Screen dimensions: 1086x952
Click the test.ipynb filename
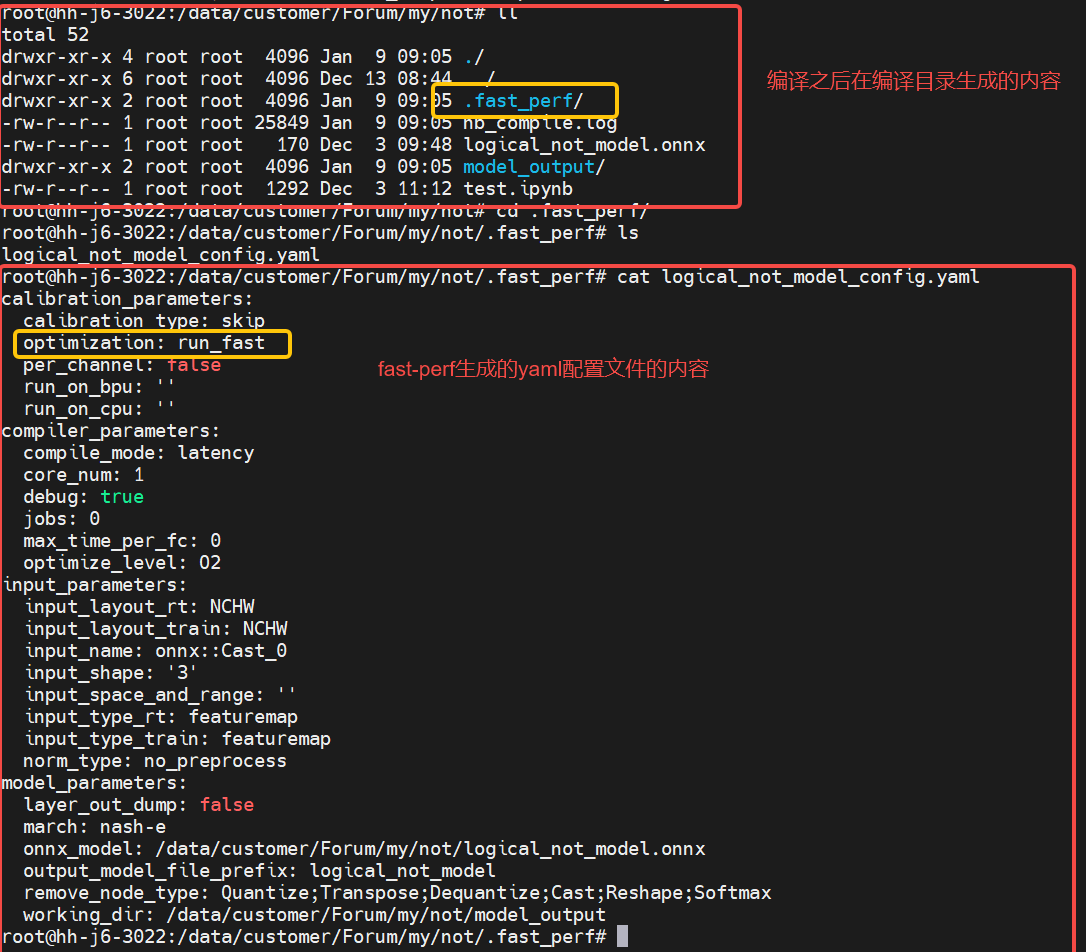[517, 189]
